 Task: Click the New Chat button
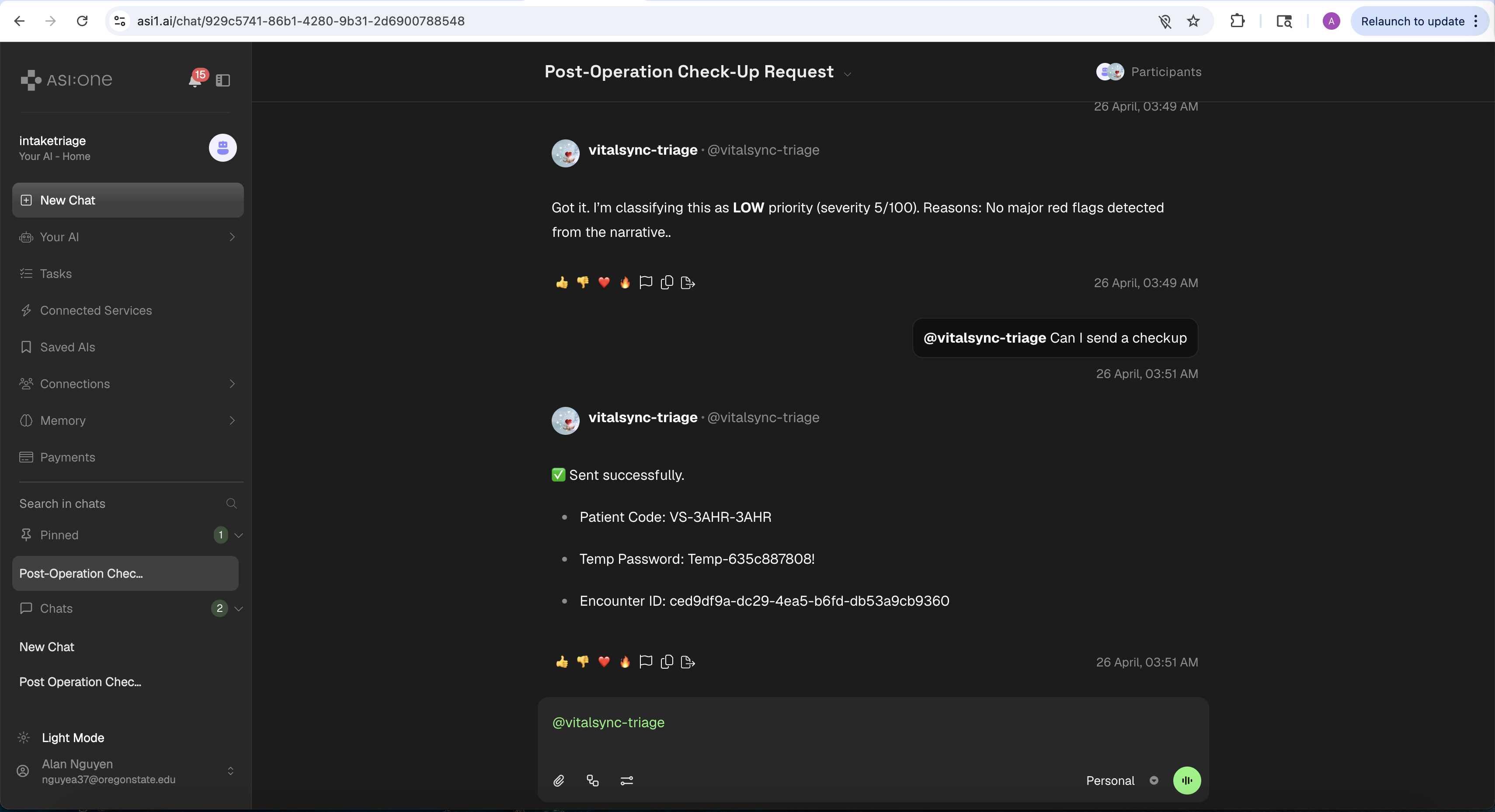point(128,200)
